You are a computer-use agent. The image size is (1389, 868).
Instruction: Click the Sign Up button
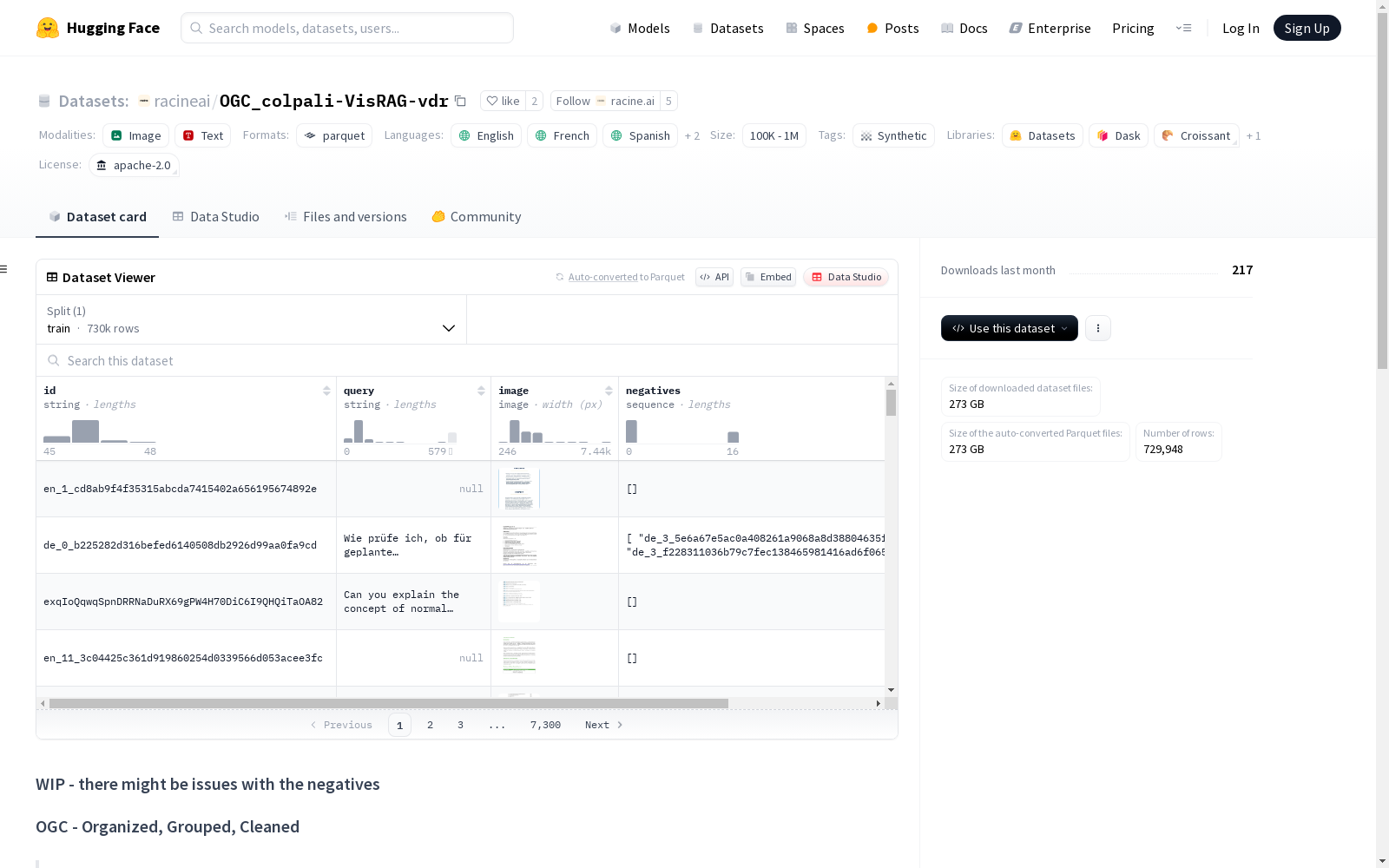click(1307, 28)
